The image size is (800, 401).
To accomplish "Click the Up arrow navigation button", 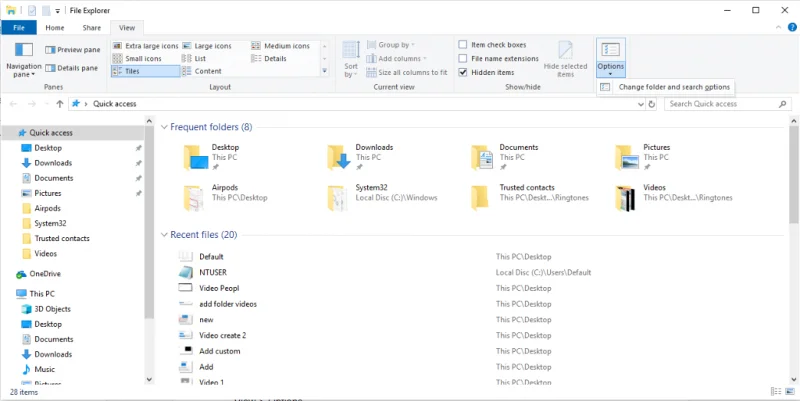I will coord(60,104).
